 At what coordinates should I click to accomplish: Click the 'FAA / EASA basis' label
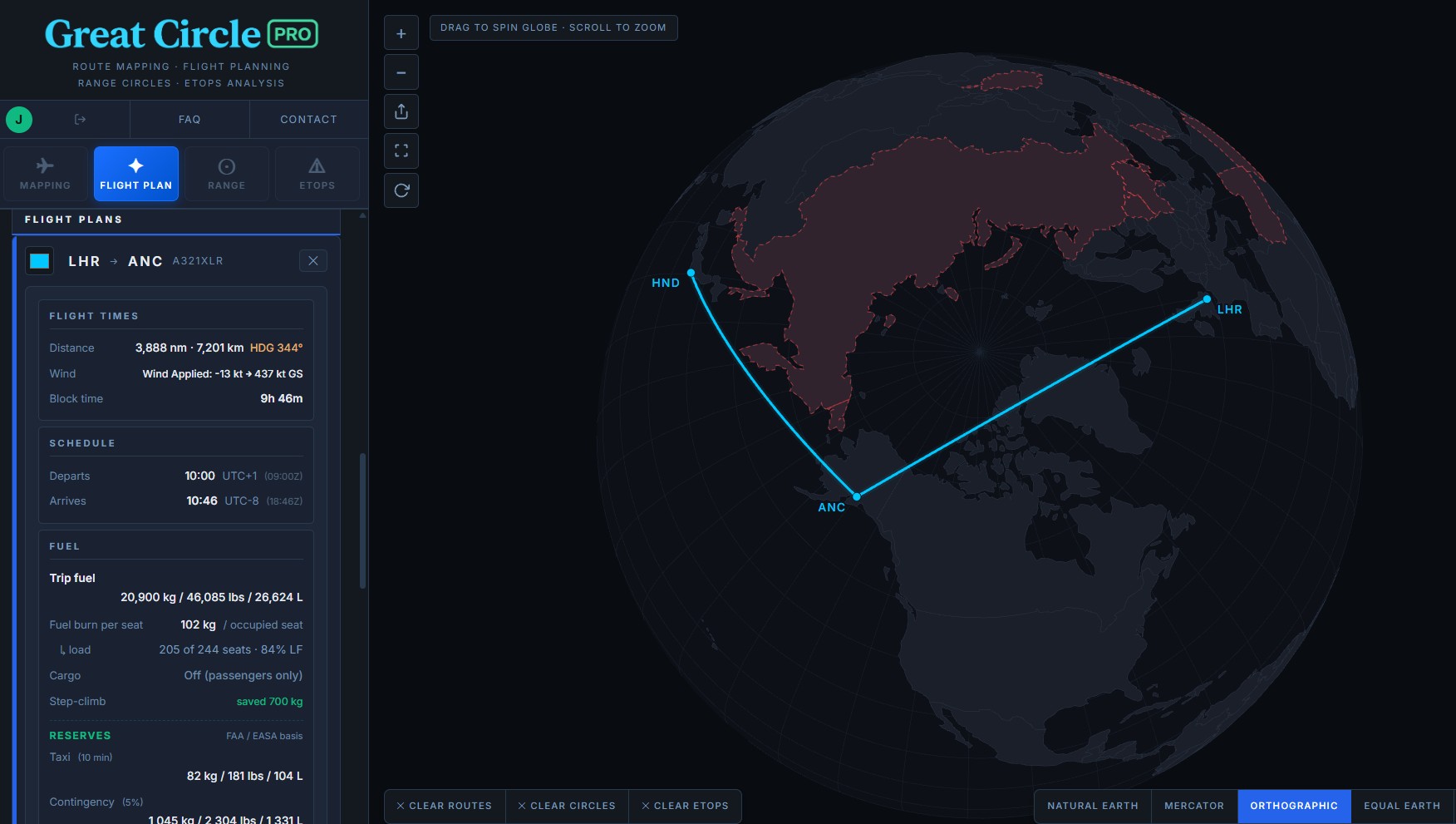264,737
